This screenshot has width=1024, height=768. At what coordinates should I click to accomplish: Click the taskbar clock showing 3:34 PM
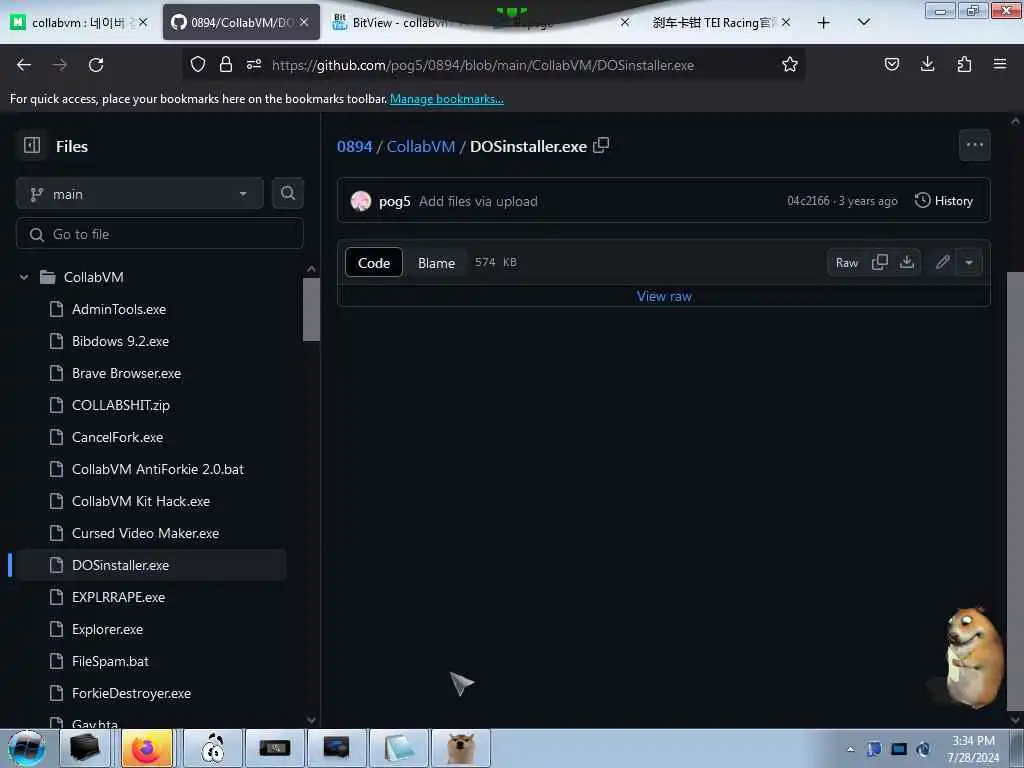pos(973,749)
